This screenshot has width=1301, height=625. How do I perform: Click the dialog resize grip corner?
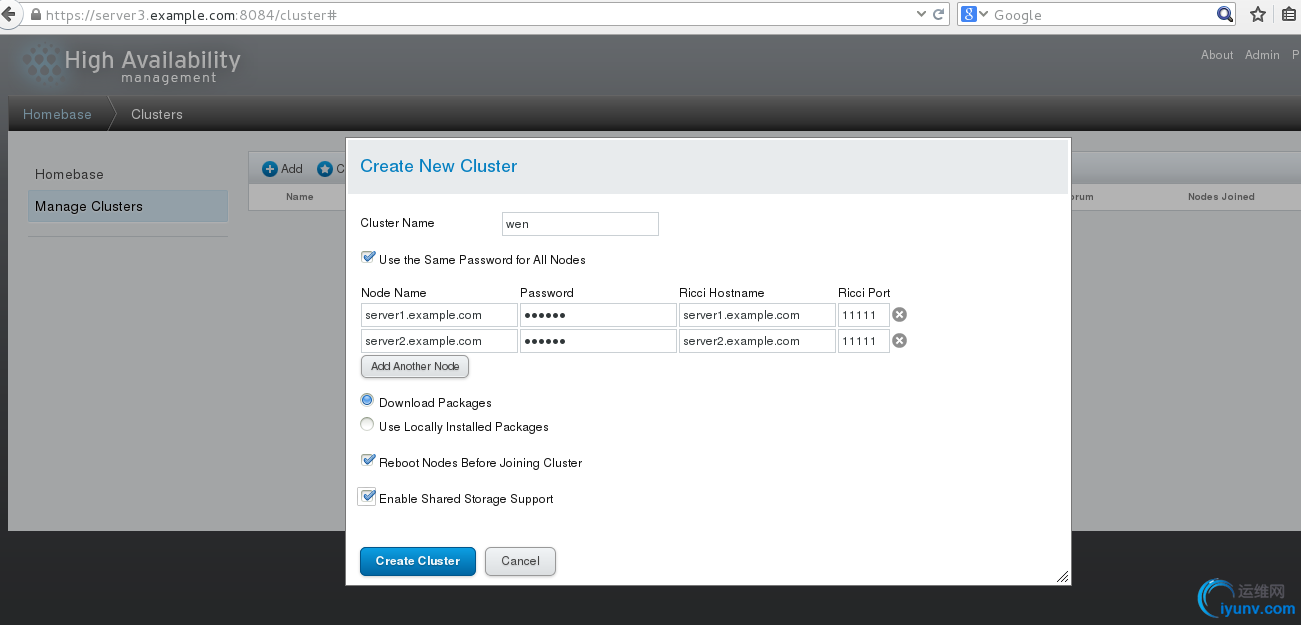point(1062,577)
